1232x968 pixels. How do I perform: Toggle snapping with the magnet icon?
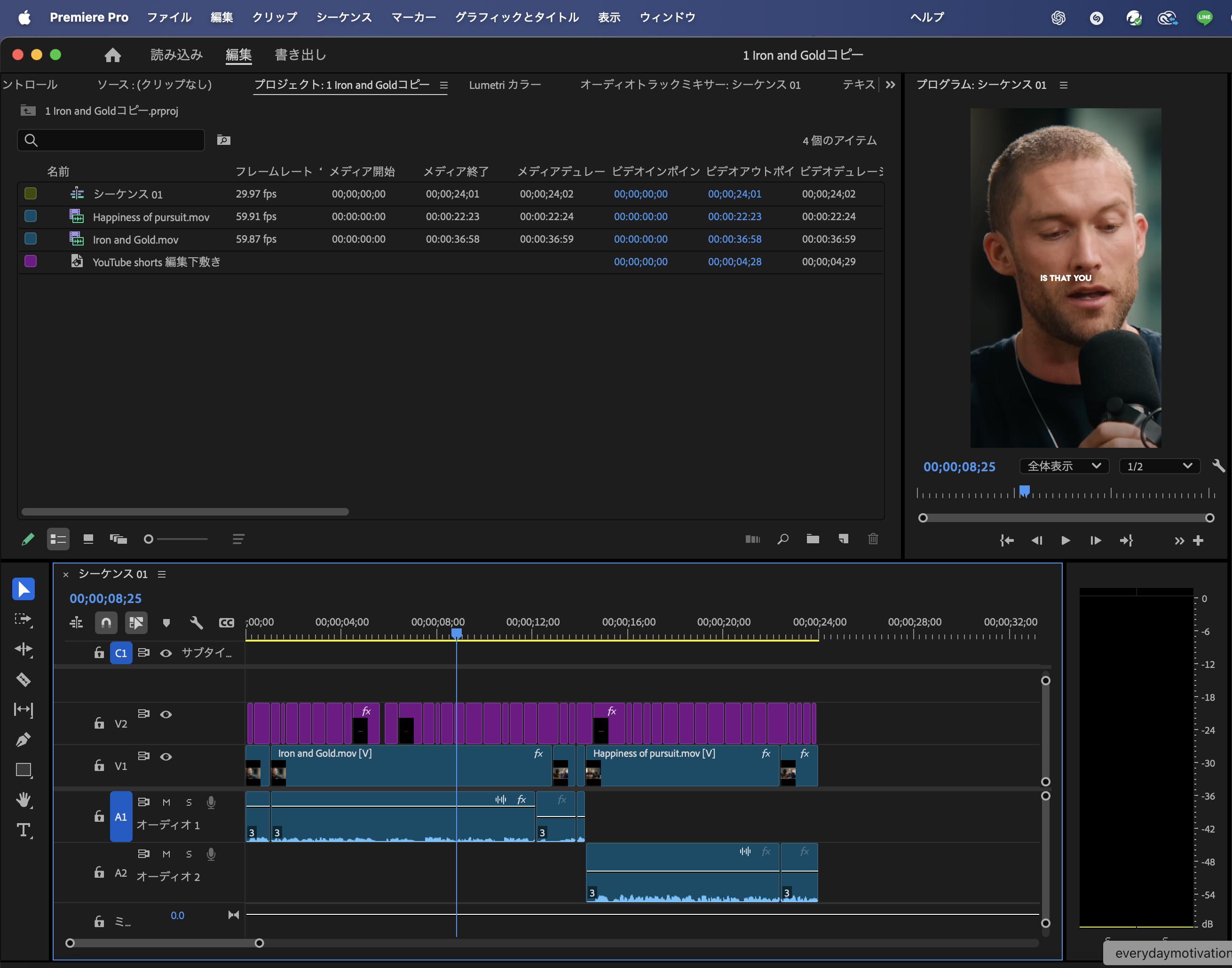pyautogui.click(x=106, y=622)
